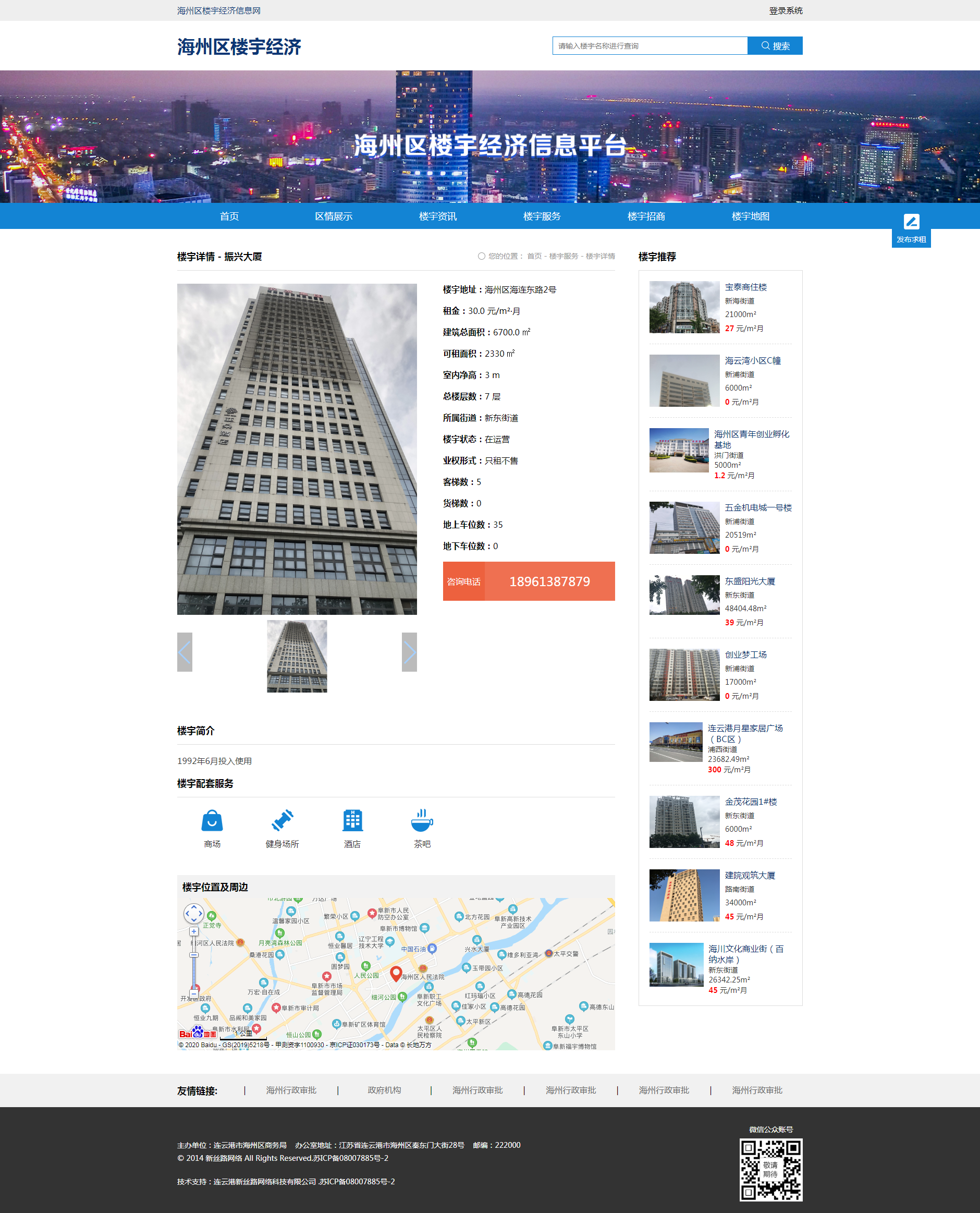Screen dimensions: 980x1213
Task: Click the 登录系统 login link
Action: [x=785, y=11]
